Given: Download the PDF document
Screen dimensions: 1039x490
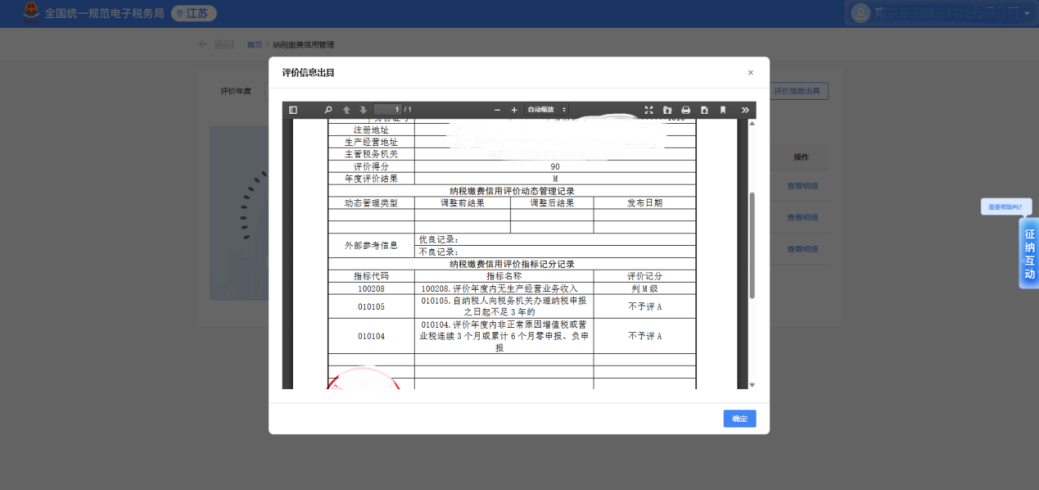Looking at the screenshot, I should [x=704, y=110].
